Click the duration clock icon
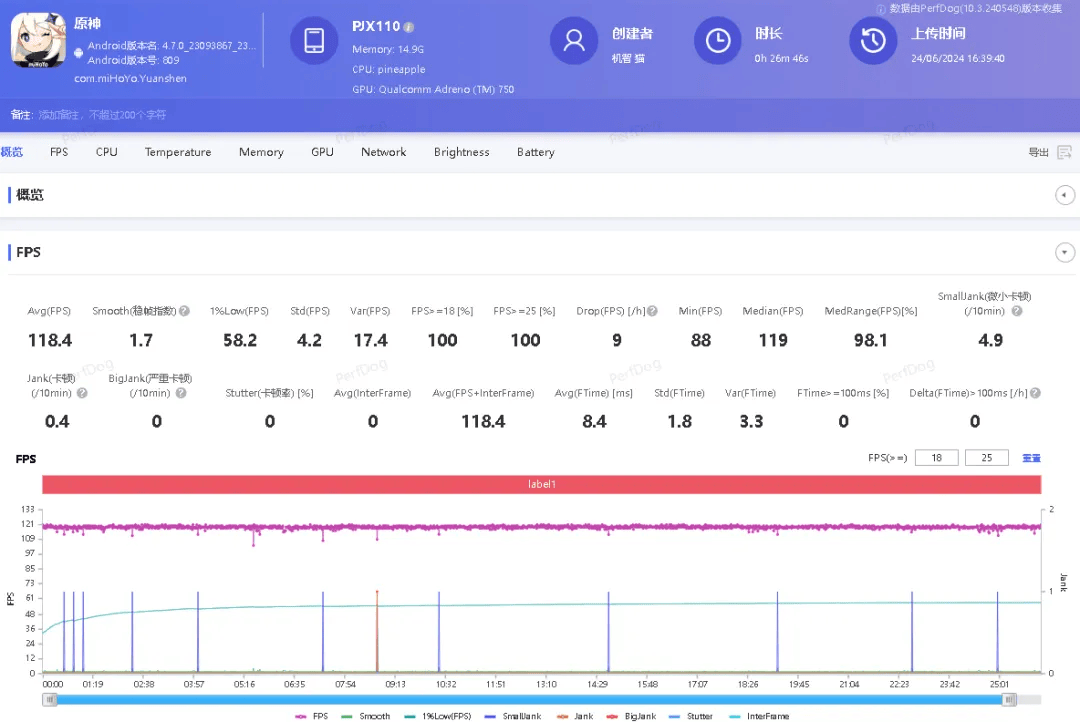 tap(718, 41)
